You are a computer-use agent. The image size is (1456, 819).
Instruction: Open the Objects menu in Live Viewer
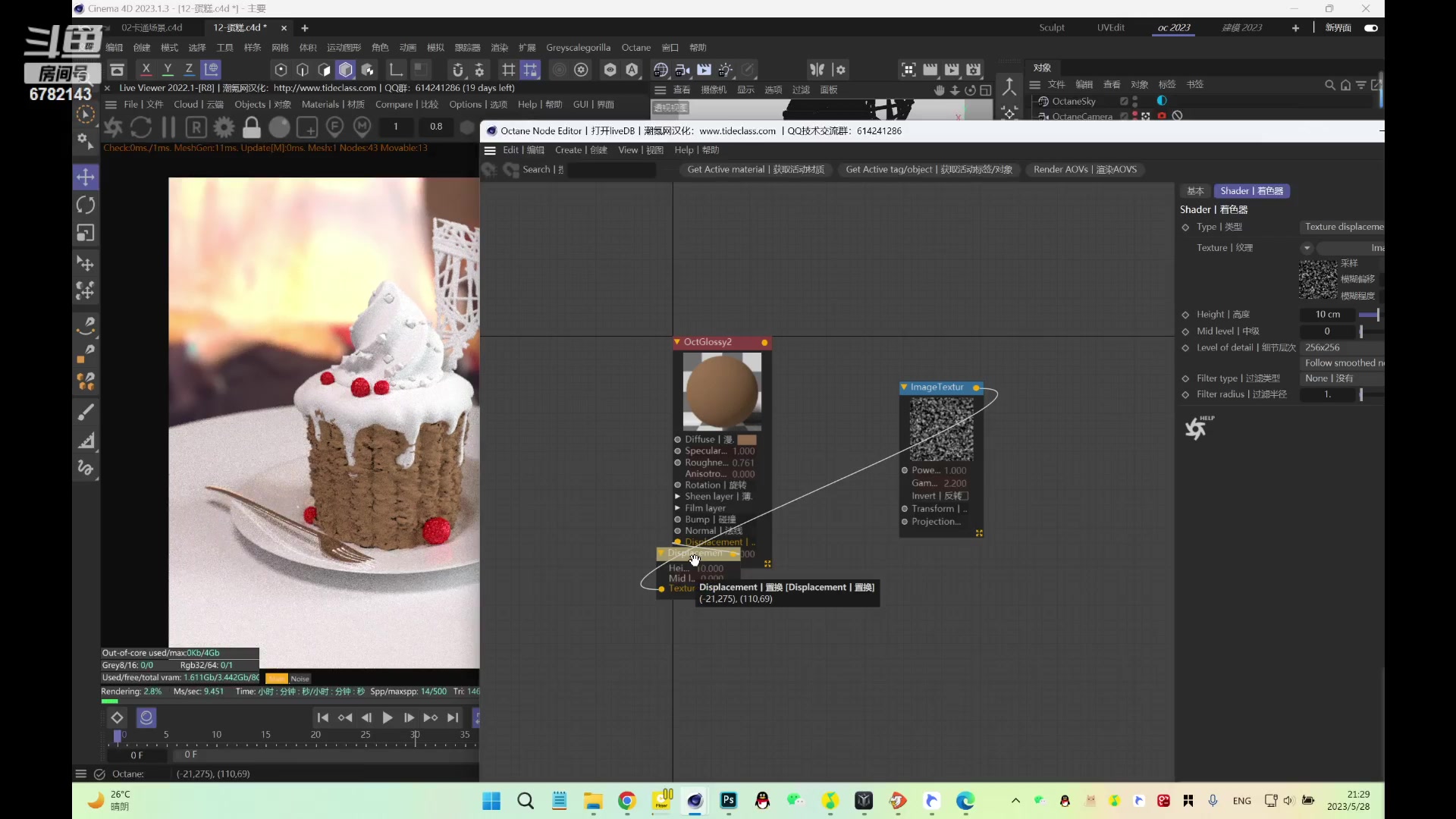pyautogui.click(x=262, y=105)
